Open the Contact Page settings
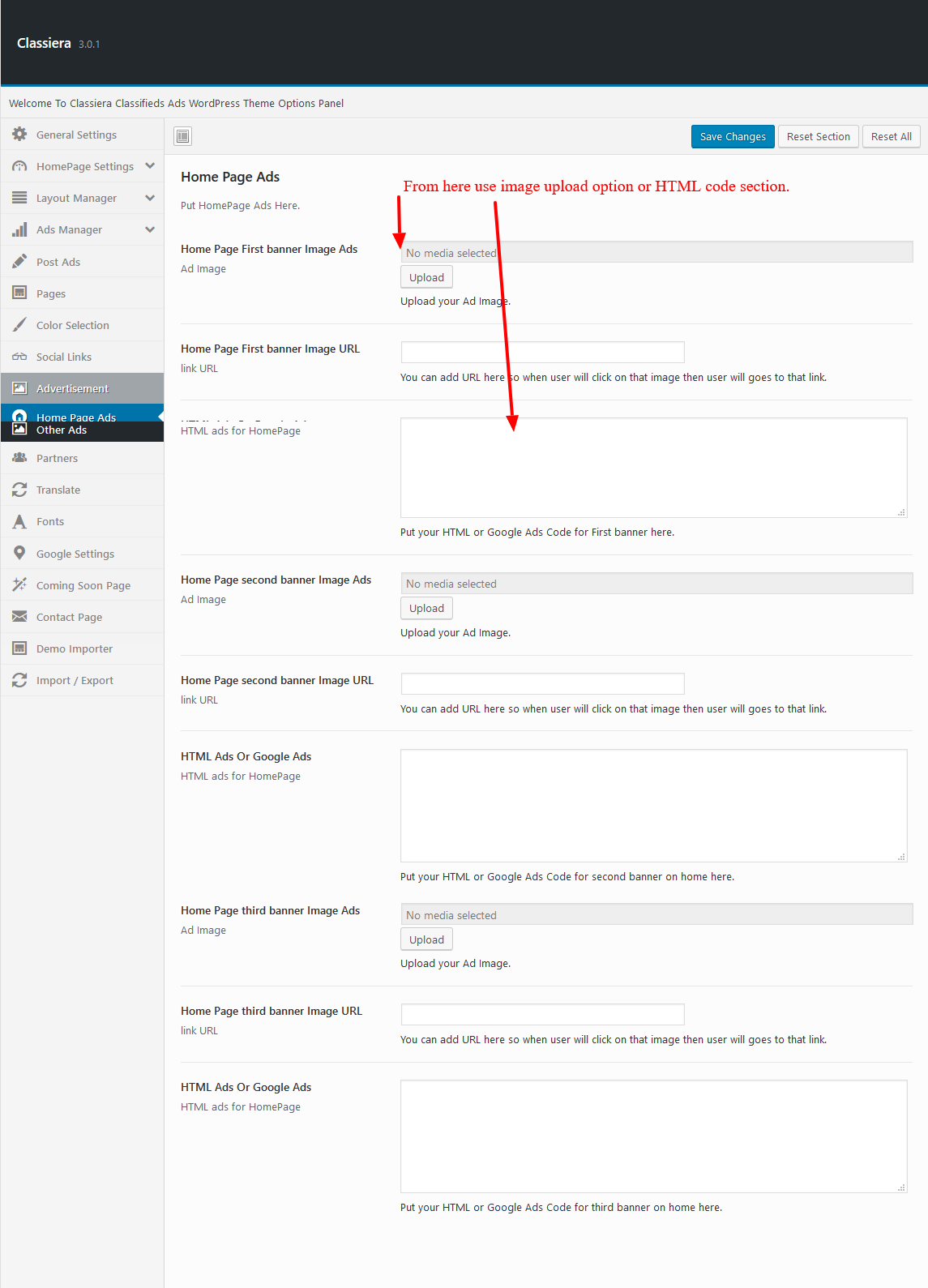Viewport: 928px width, 1288px height. (82, 617)
